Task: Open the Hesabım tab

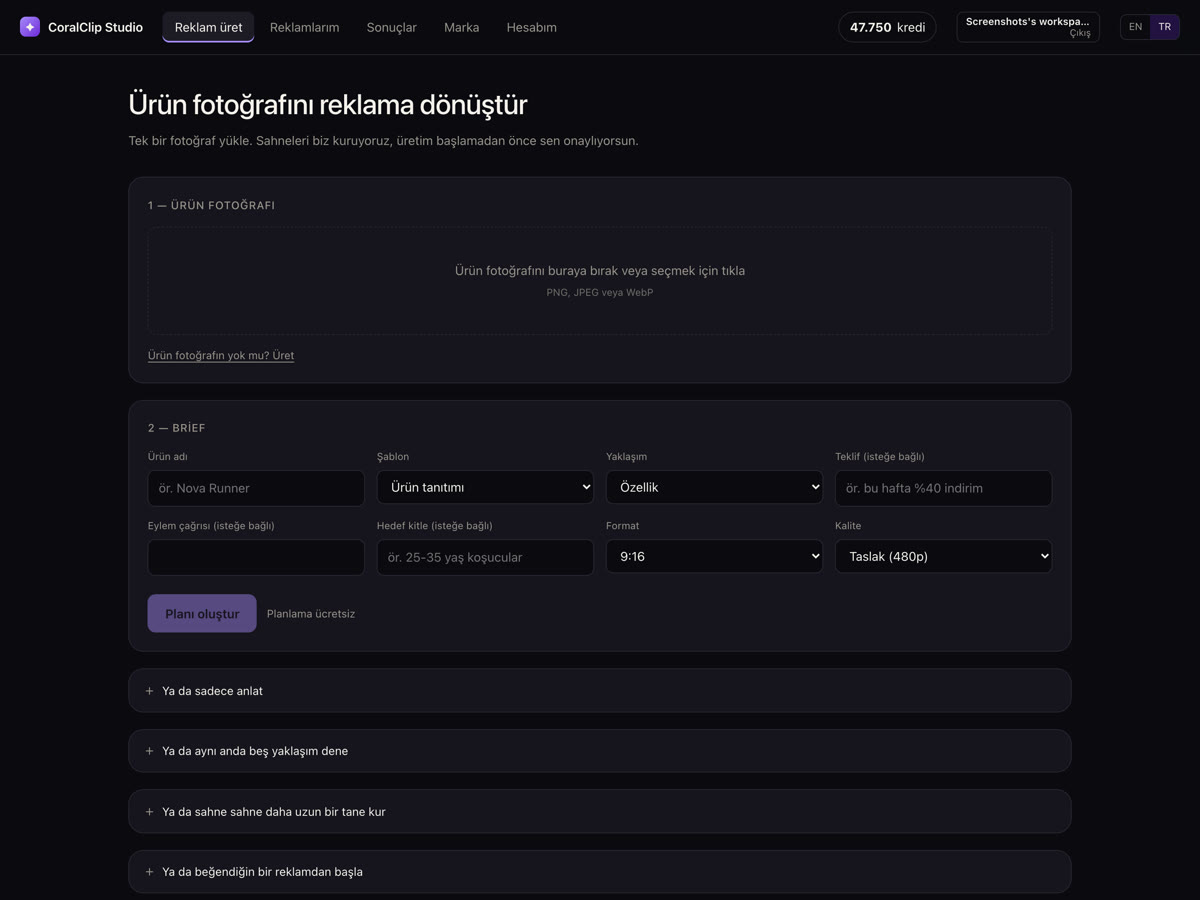Action: (x=531, y=27)
